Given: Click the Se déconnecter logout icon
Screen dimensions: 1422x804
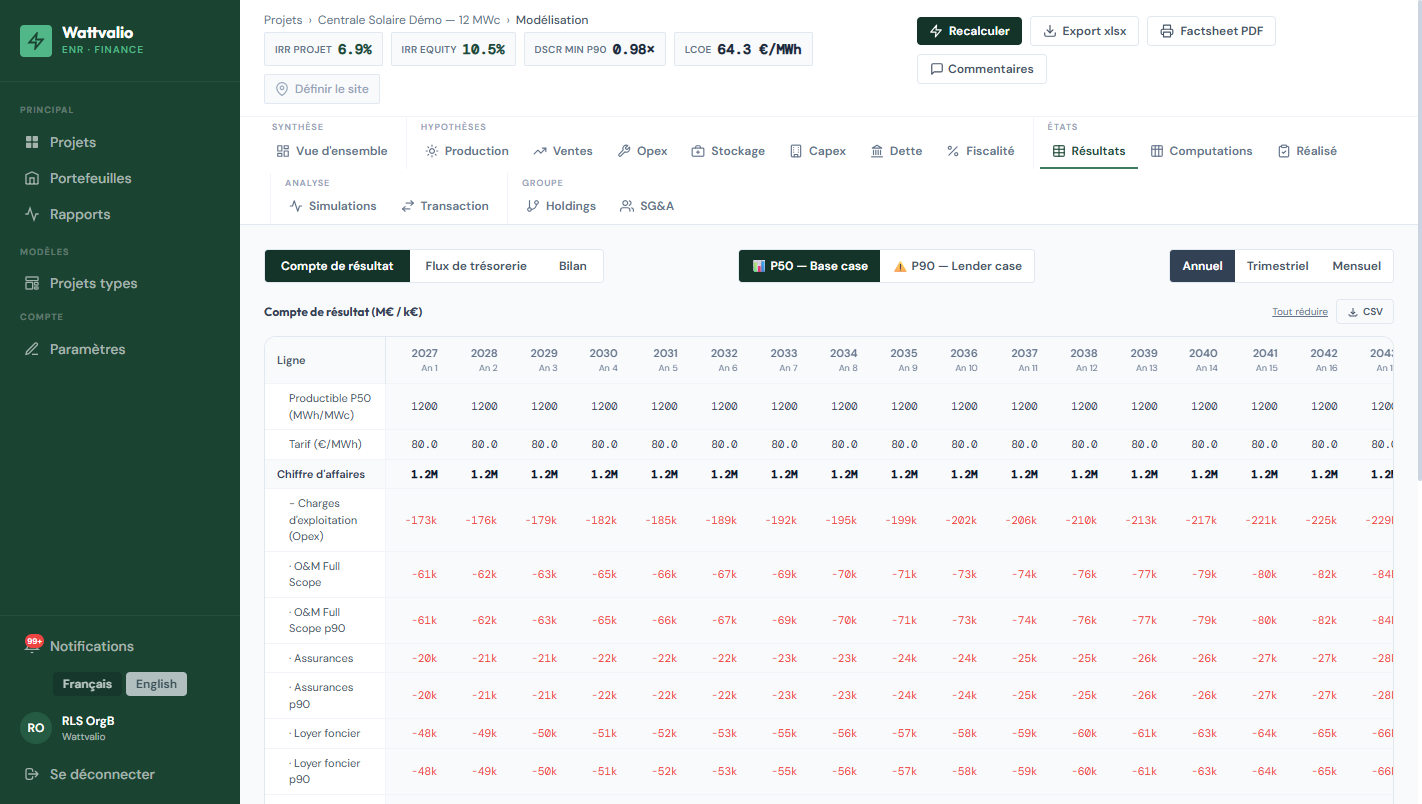Looking at the screenshot, I should 32,774.
